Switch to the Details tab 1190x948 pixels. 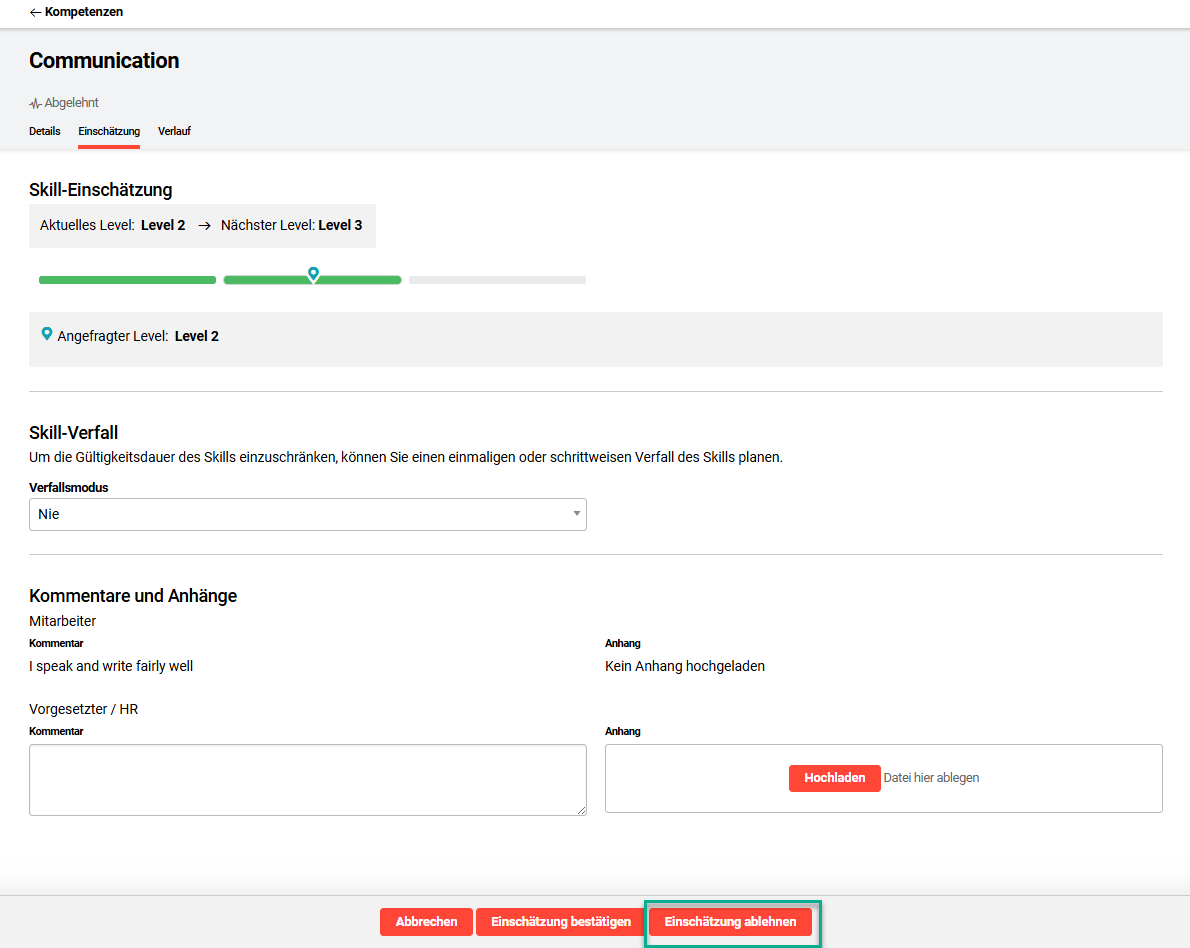[44, 131]
